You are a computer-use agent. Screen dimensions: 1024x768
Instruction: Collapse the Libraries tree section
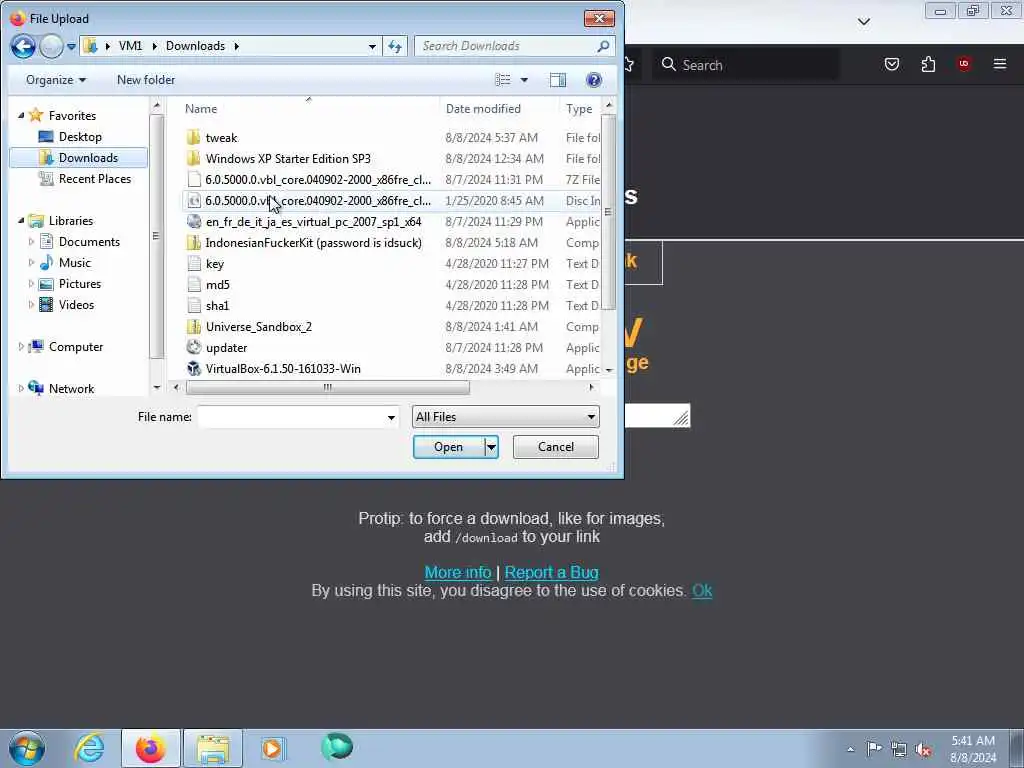[21, 221]
